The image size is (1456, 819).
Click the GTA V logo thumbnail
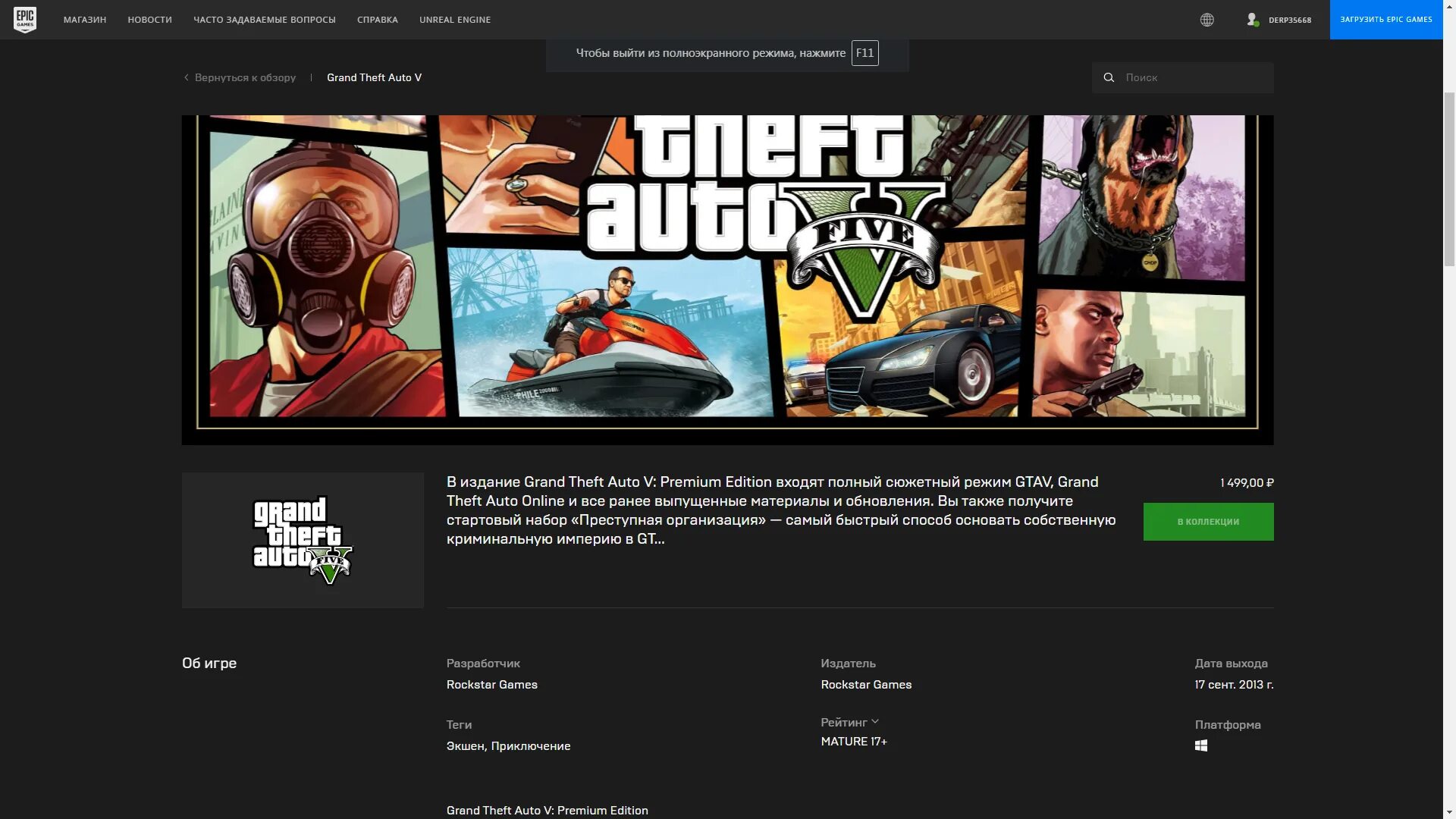pos(303,540)
